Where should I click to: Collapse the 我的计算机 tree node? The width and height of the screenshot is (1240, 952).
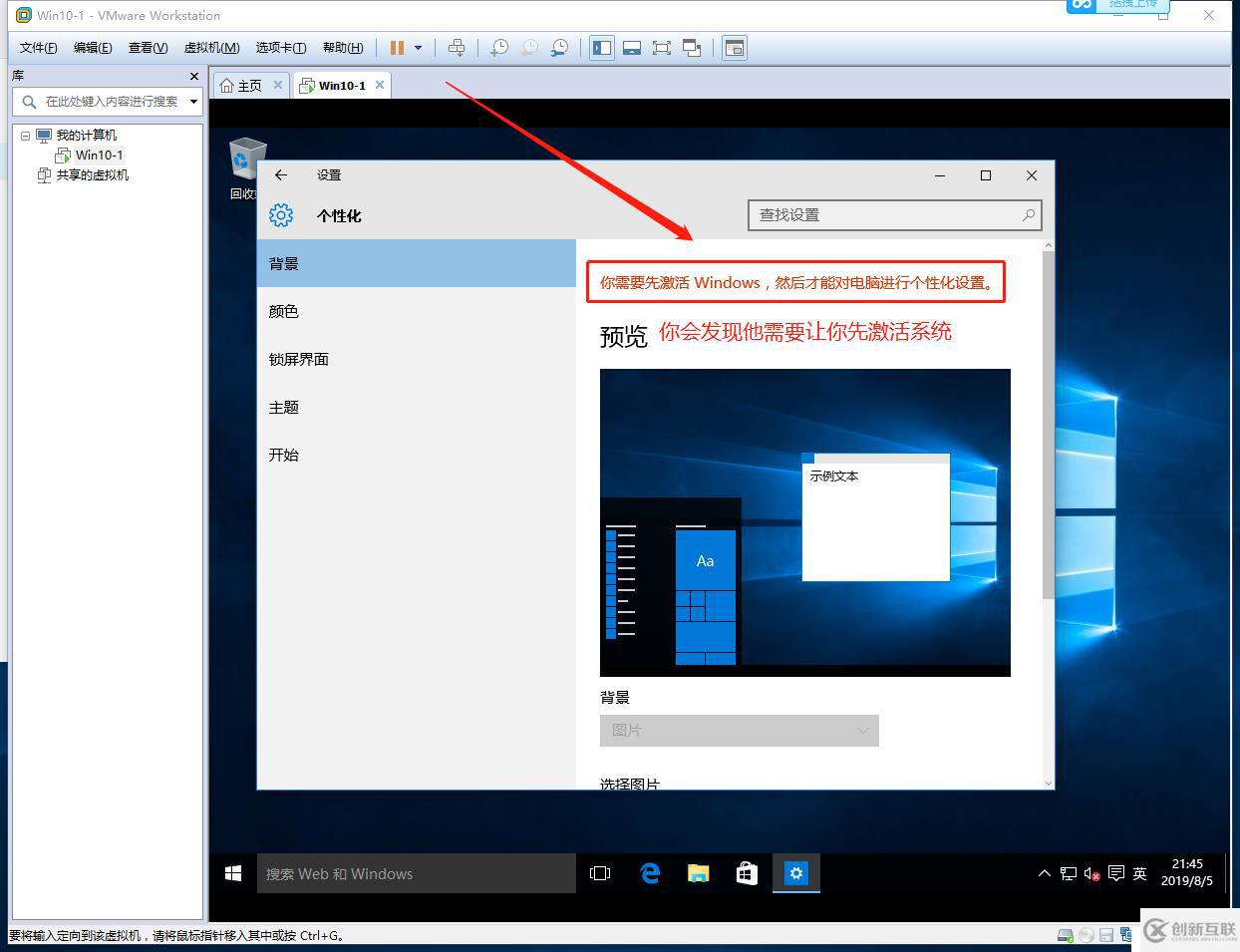(24, 135)
